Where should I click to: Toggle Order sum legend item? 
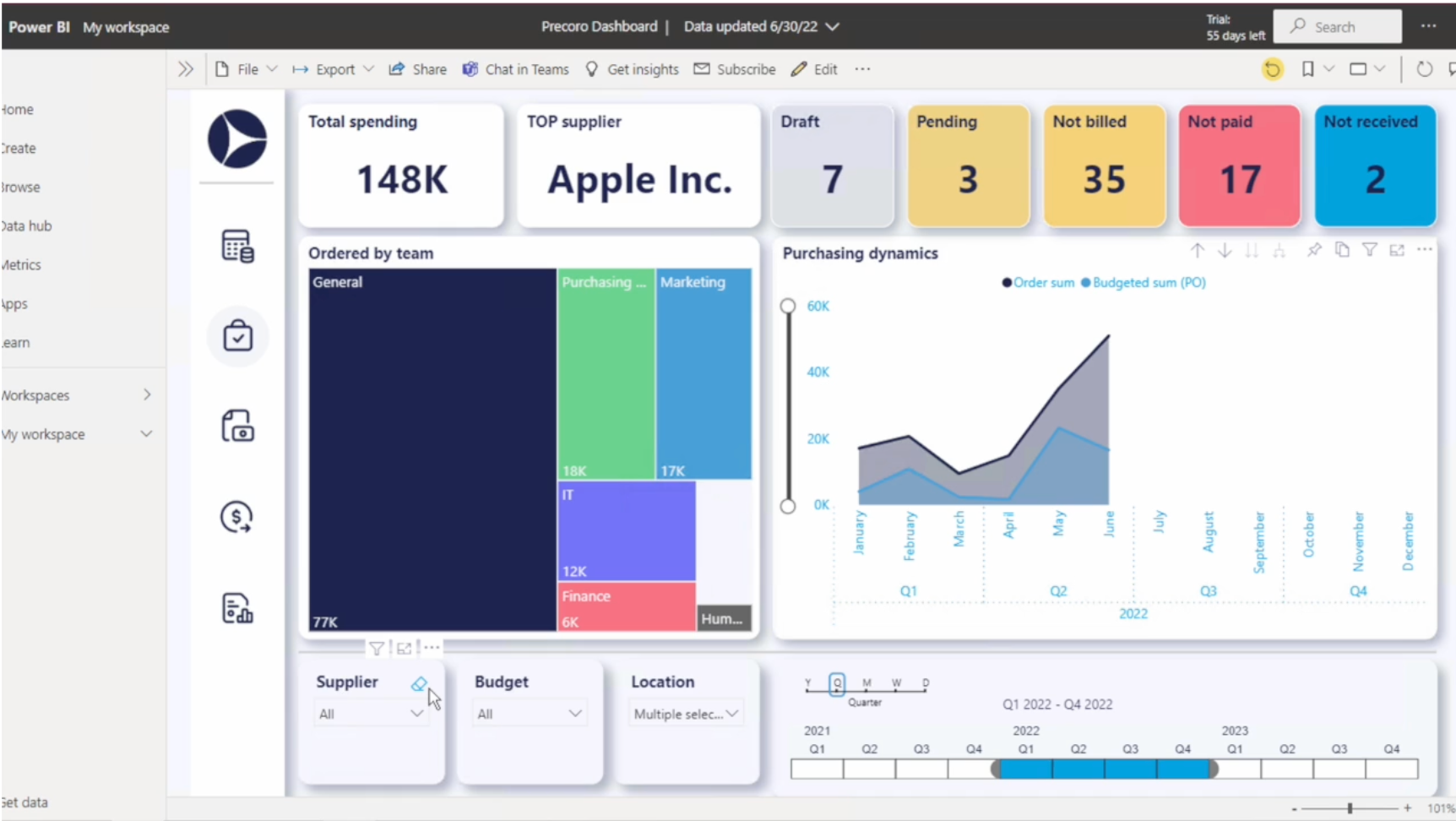tap(1038, 282)
